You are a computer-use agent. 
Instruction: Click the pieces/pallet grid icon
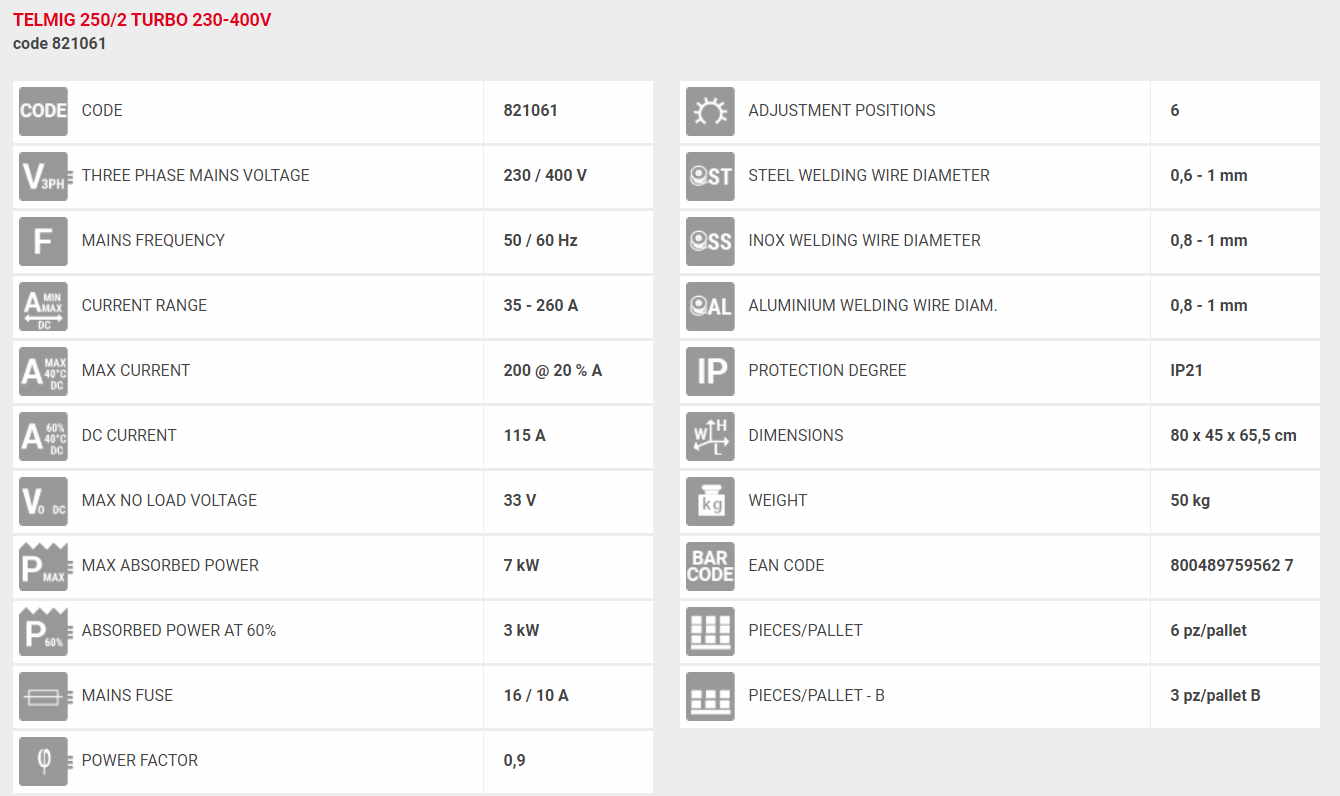[710, 631]
